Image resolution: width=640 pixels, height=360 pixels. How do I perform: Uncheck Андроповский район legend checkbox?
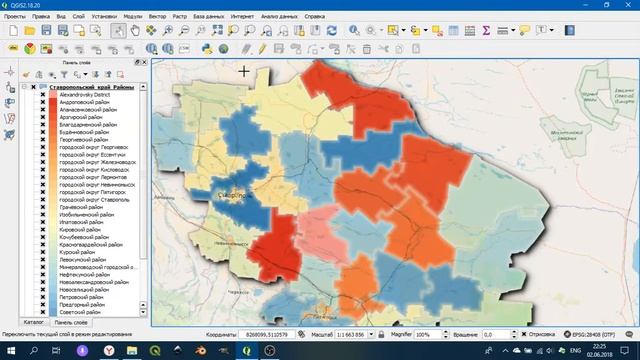tap(42, 102)
